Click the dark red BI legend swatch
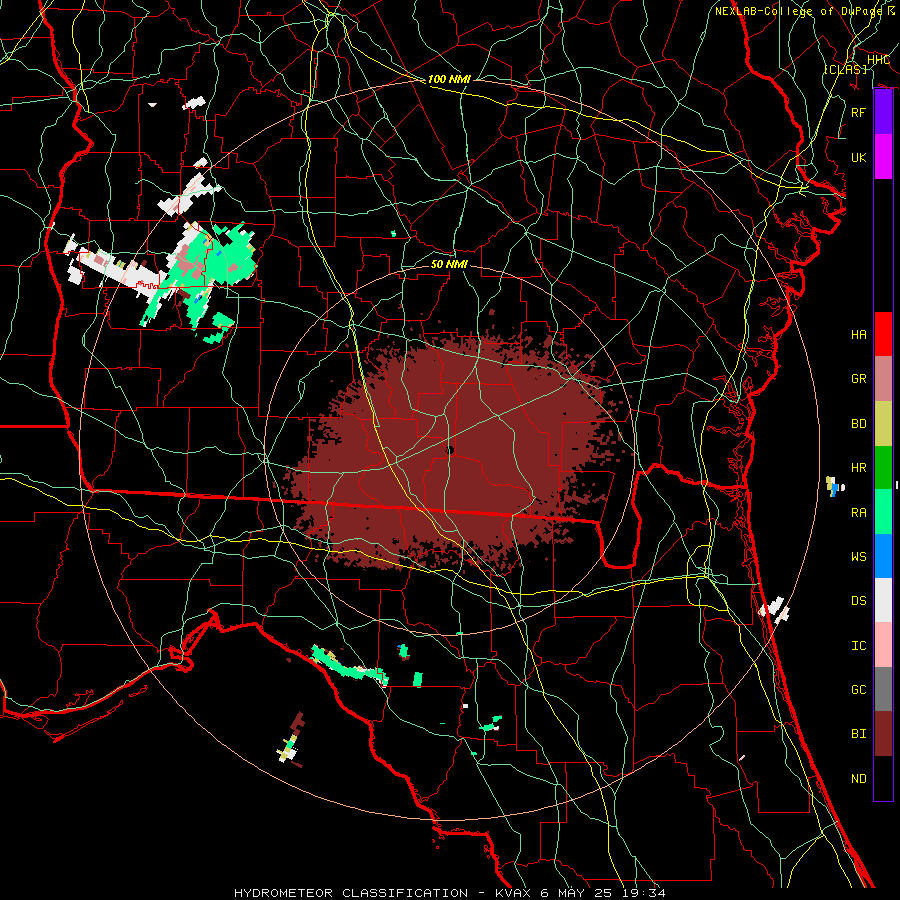This screenshot has height=900, width=900. pyautogui.click(x=883, y=734)
